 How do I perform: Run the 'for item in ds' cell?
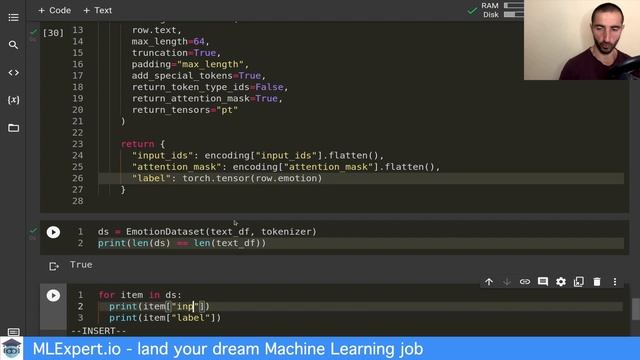[x=53, y=295]
